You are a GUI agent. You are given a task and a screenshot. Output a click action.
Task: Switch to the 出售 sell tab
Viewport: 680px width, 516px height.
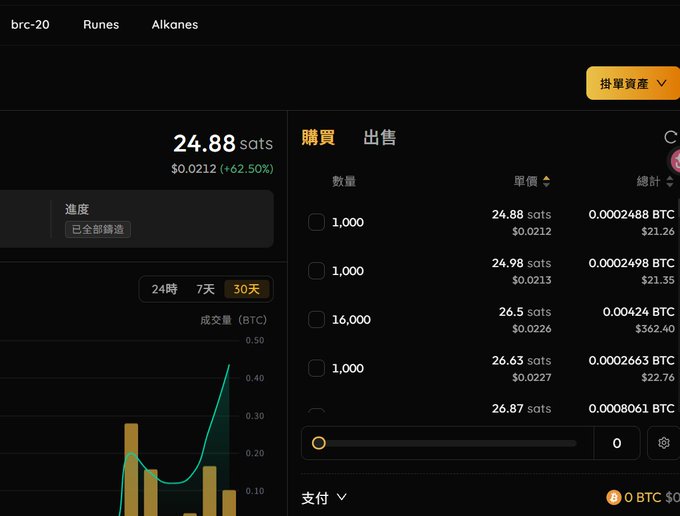tap(379, 137)
